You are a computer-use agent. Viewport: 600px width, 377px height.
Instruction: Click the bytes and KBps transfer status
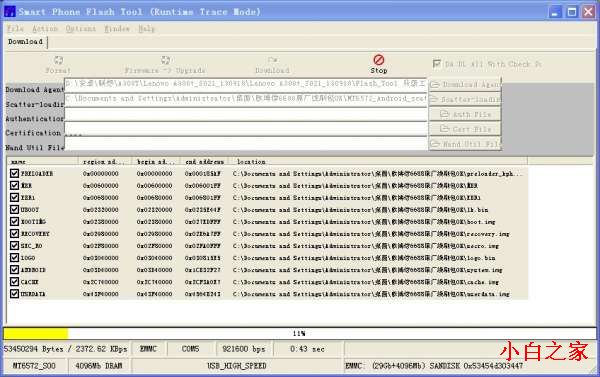click(65, 349)
